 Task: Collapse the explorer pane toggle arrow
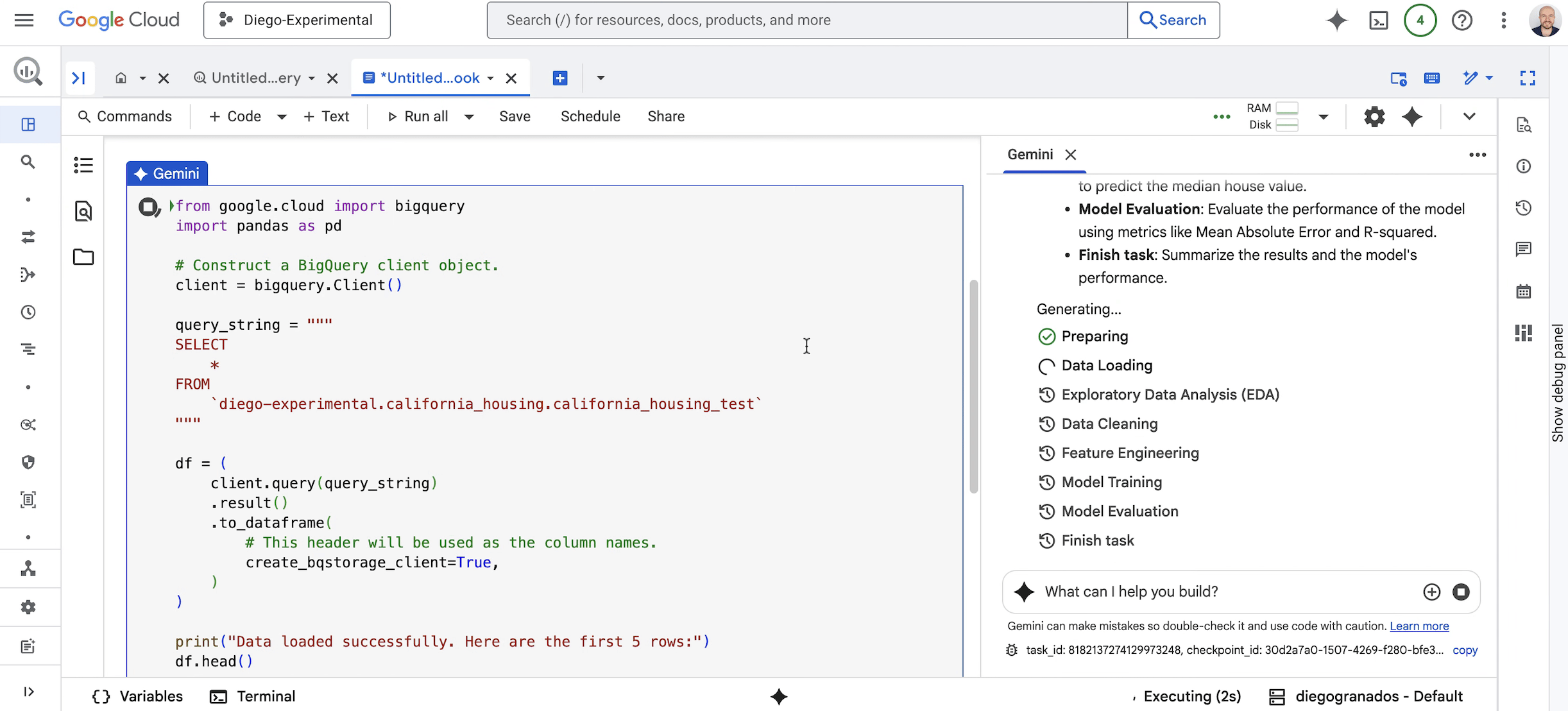[x=79, y=78]
